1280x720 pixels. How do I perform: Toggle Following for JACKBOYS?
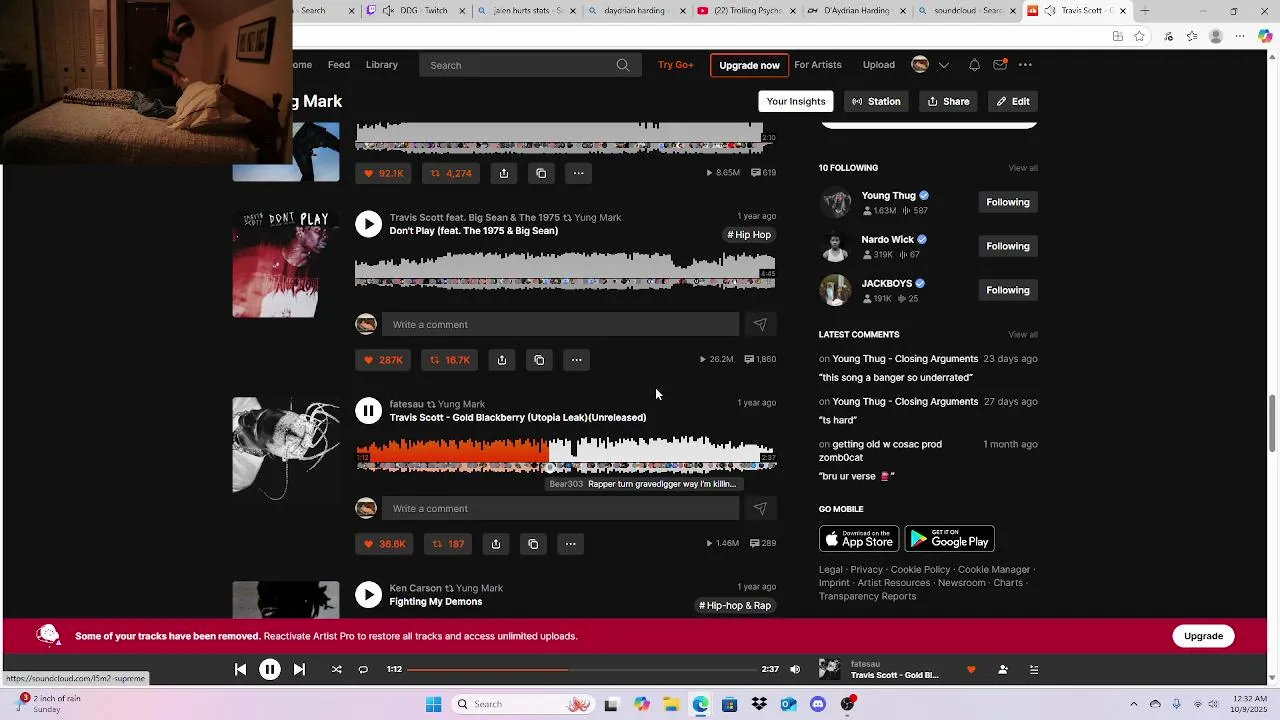tap(1007, 290)
